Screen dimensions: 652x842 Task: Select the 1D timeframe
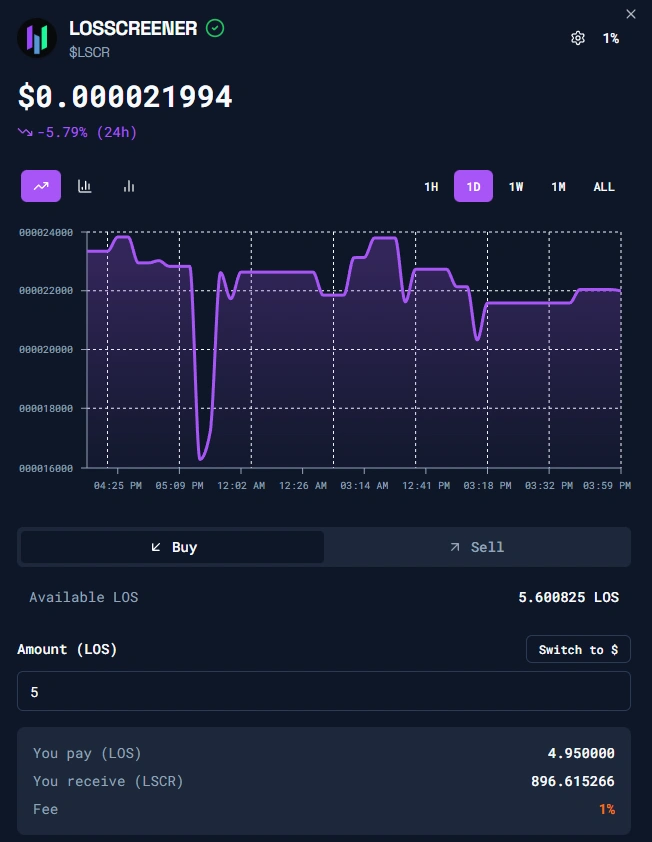pos(473,187)
